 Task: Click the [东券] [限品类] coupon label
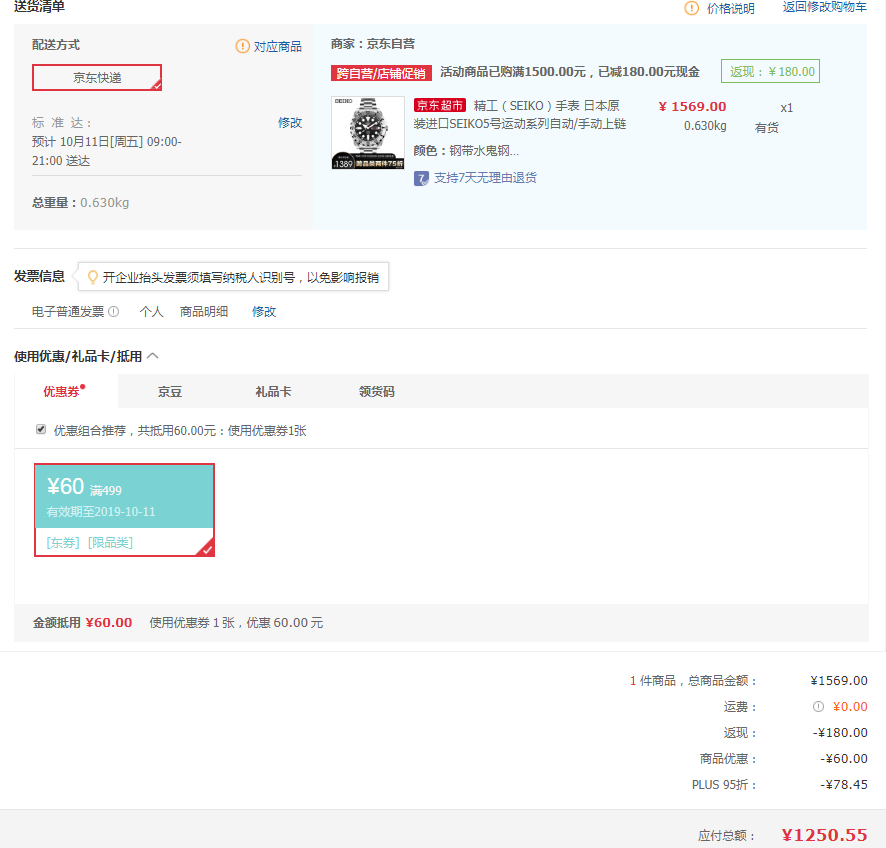point(89,542)
